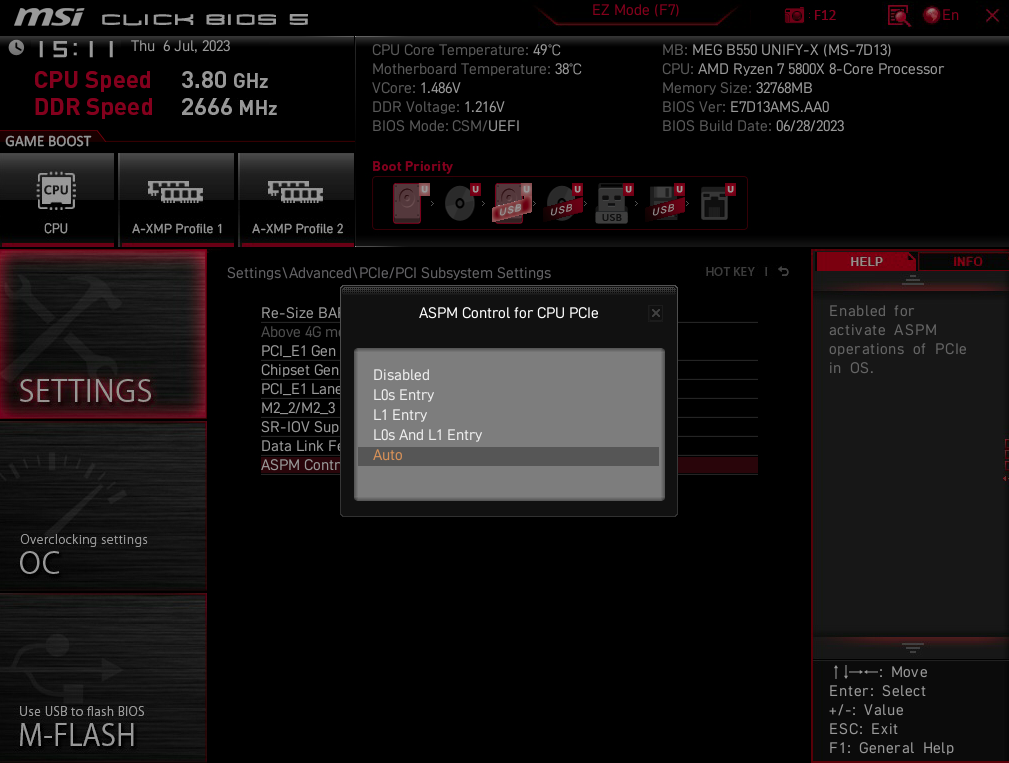The width and height of the screenshot is (1009, 763).
Task: Activate A-XMP Profile 2
Action: (296, 200)
